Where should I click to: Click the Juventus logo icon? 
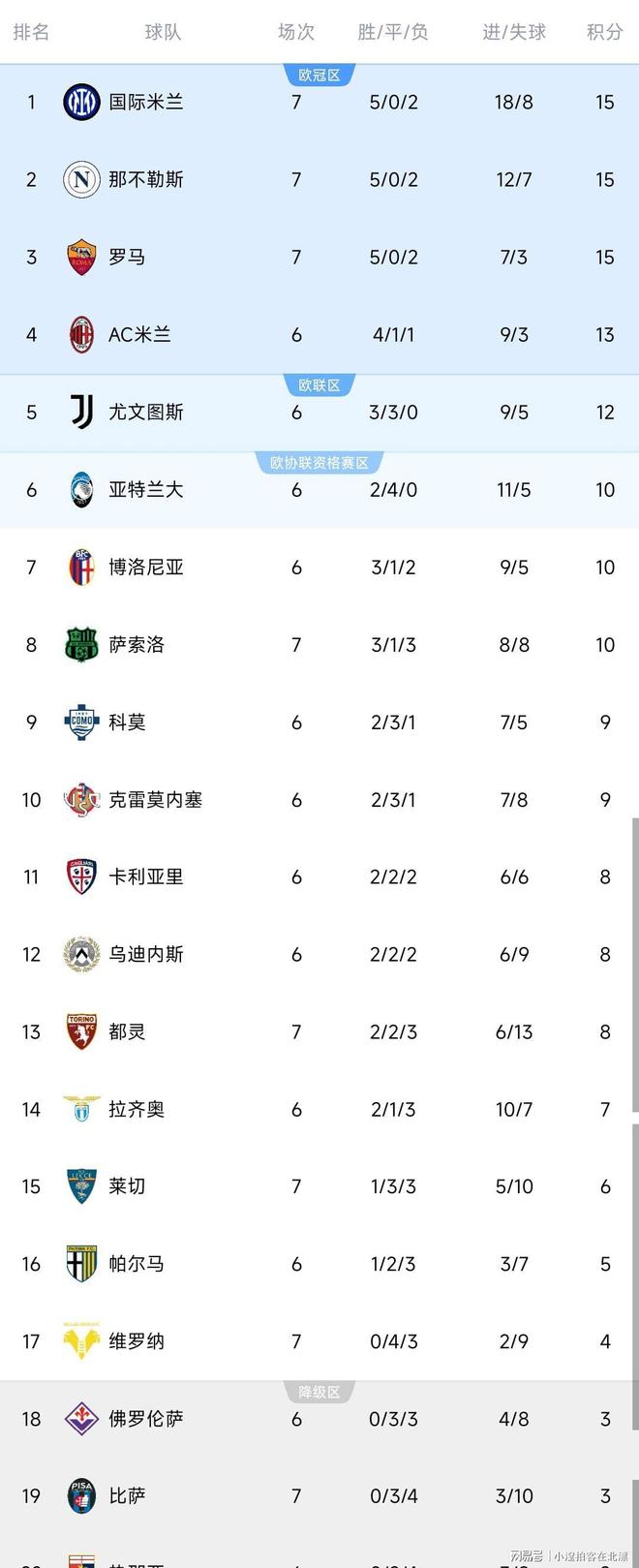[81, 412]
